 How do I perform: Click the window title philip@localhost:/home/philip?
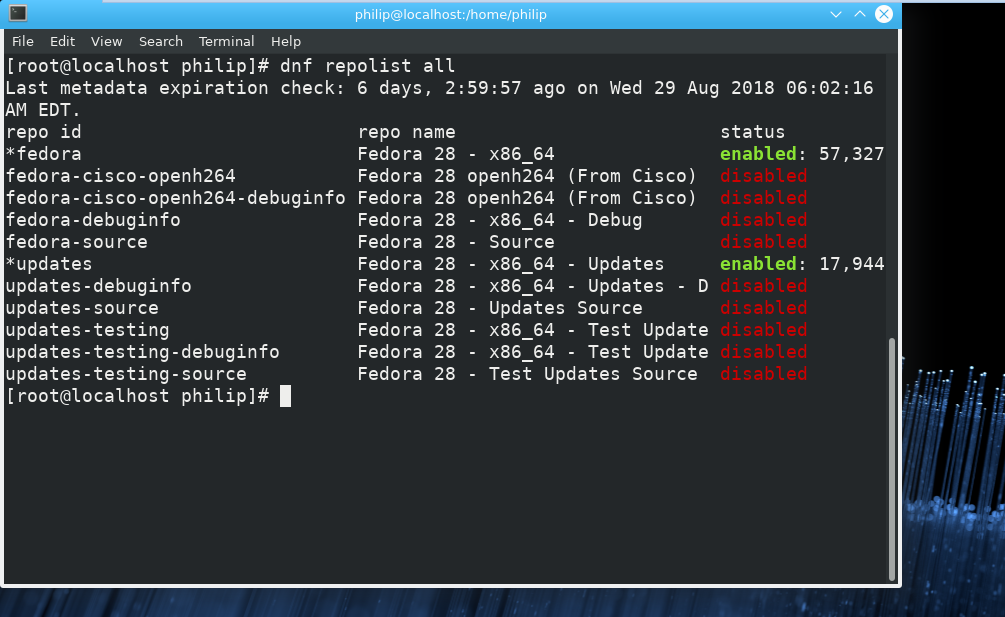(451, 14)
